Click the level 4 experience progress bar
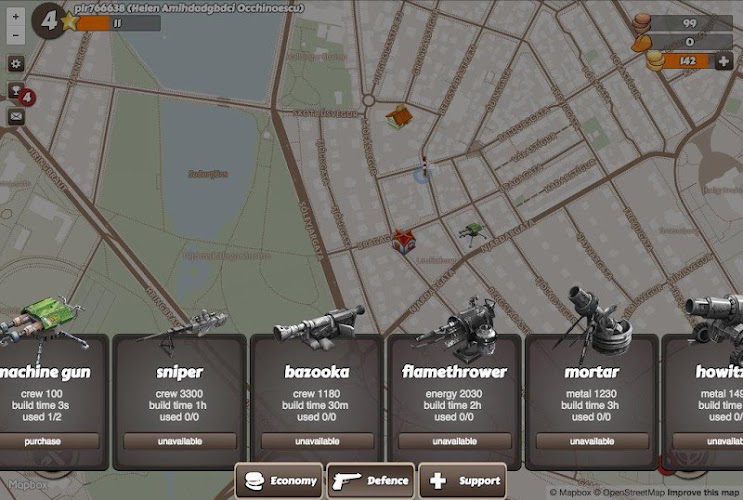This screenshot has width=743, height=500. click(118, 22)
